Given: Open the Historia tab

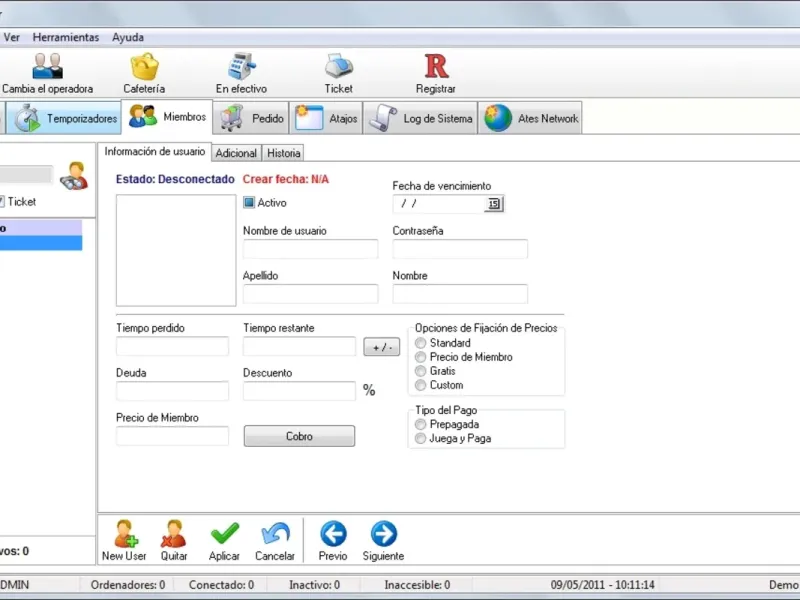Looking at the screenshot, I should tap(284, 153).
